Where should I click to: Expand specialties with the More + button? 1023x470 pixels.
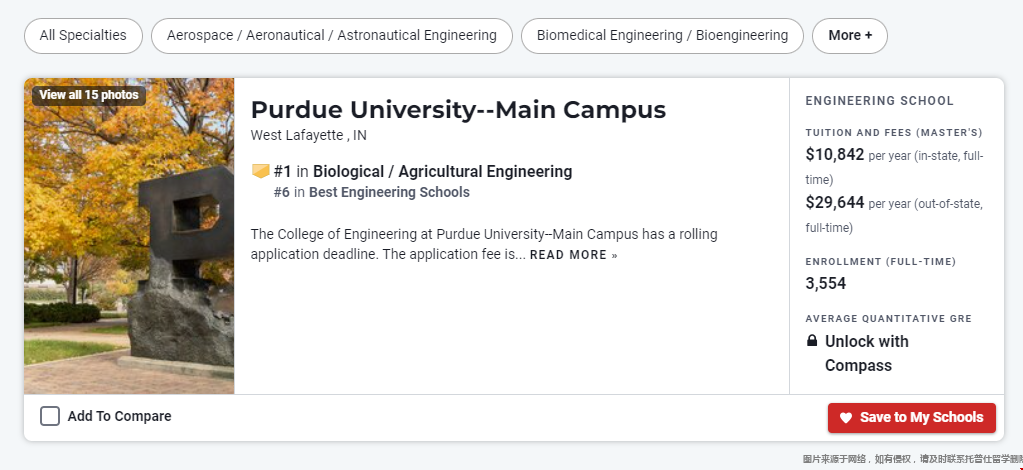click(x=849, y=36)
